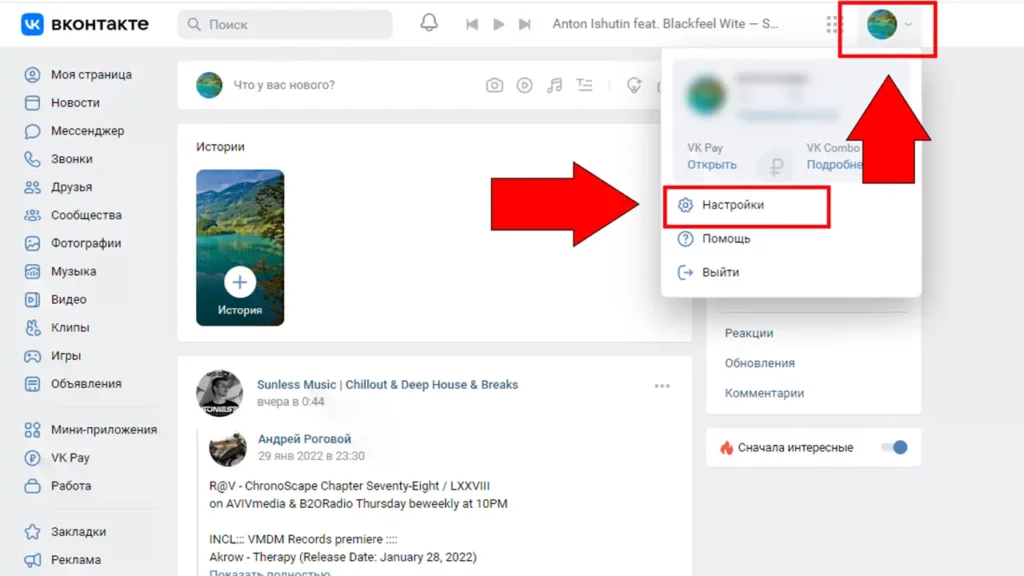Open Sunless Music community link

point(387,384)
